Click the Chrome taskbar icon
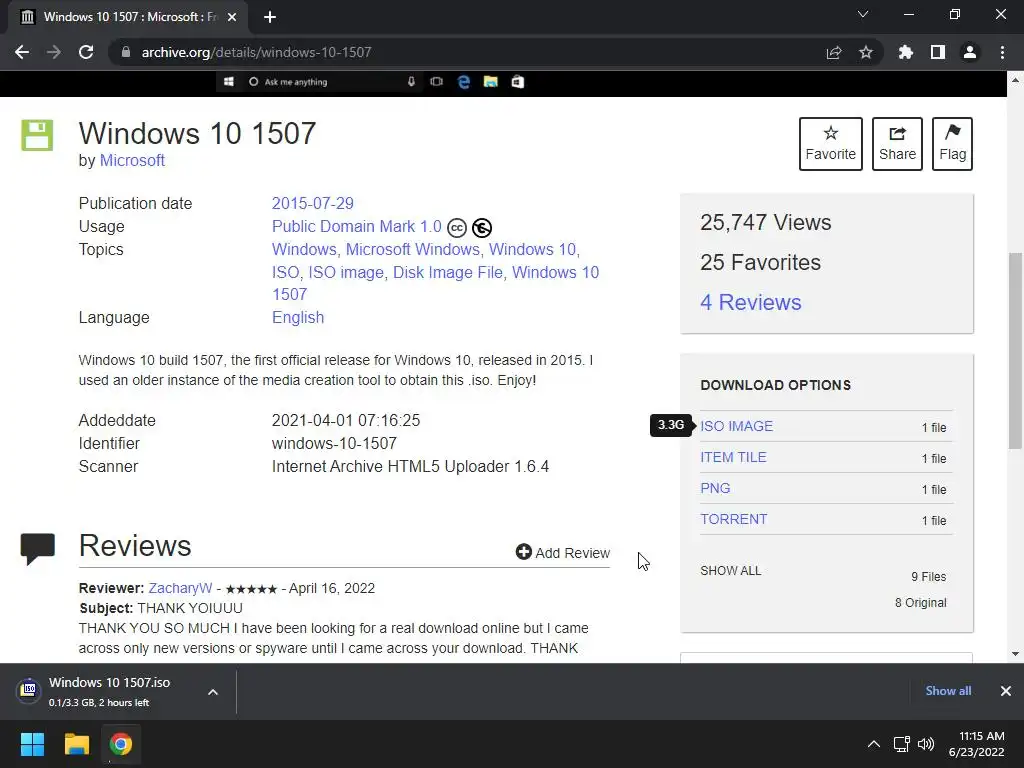Viewport: 1024px width, 768px height. click(121, 744)
